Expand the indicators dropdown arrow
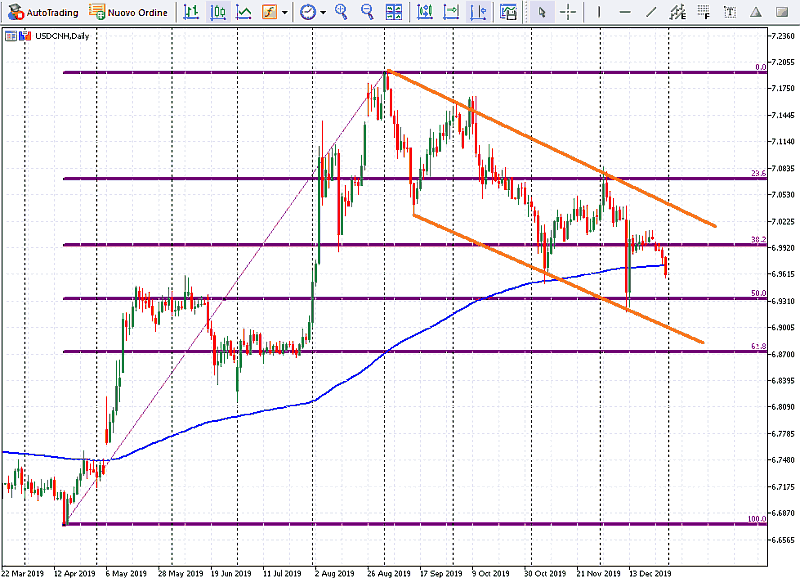This screenshot has height=578, width=800. click(x=285, y=12)
